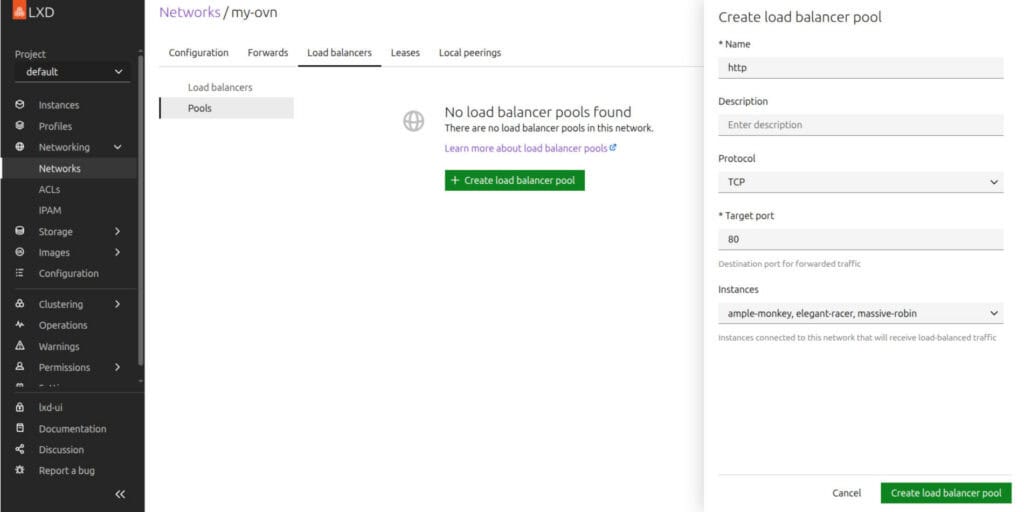Click the globe icon in empty state
1024x512 pixels.
(x=413, y=121)
